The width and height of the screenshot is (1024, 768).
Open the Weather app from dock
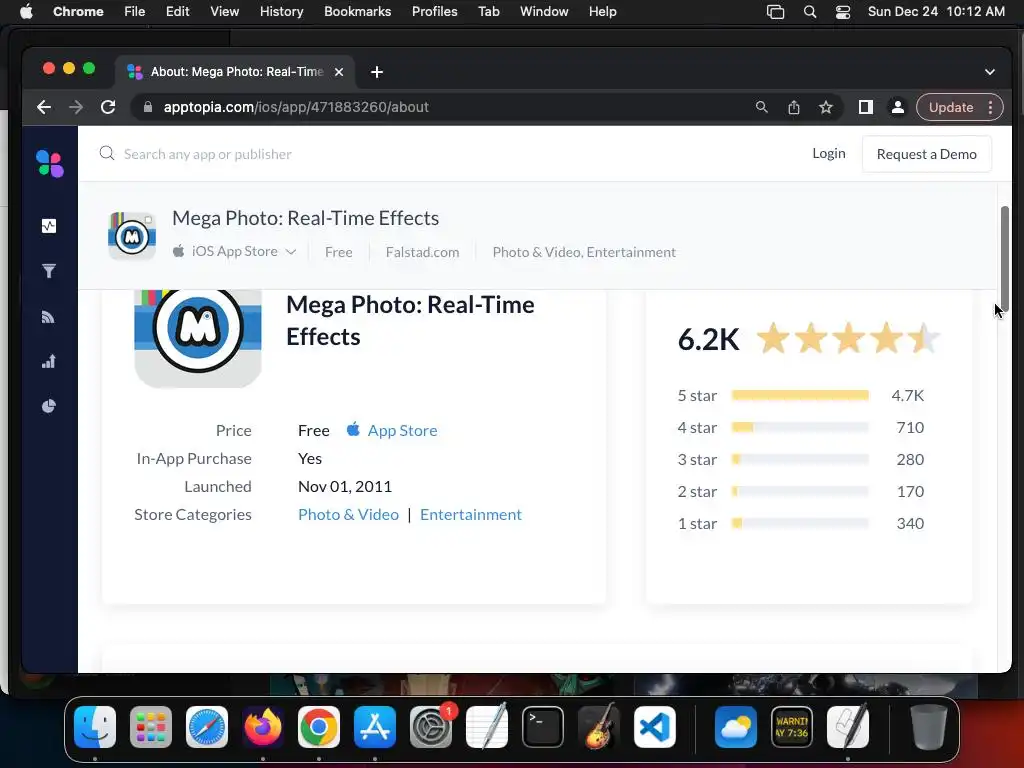click(x=735, y=727)
